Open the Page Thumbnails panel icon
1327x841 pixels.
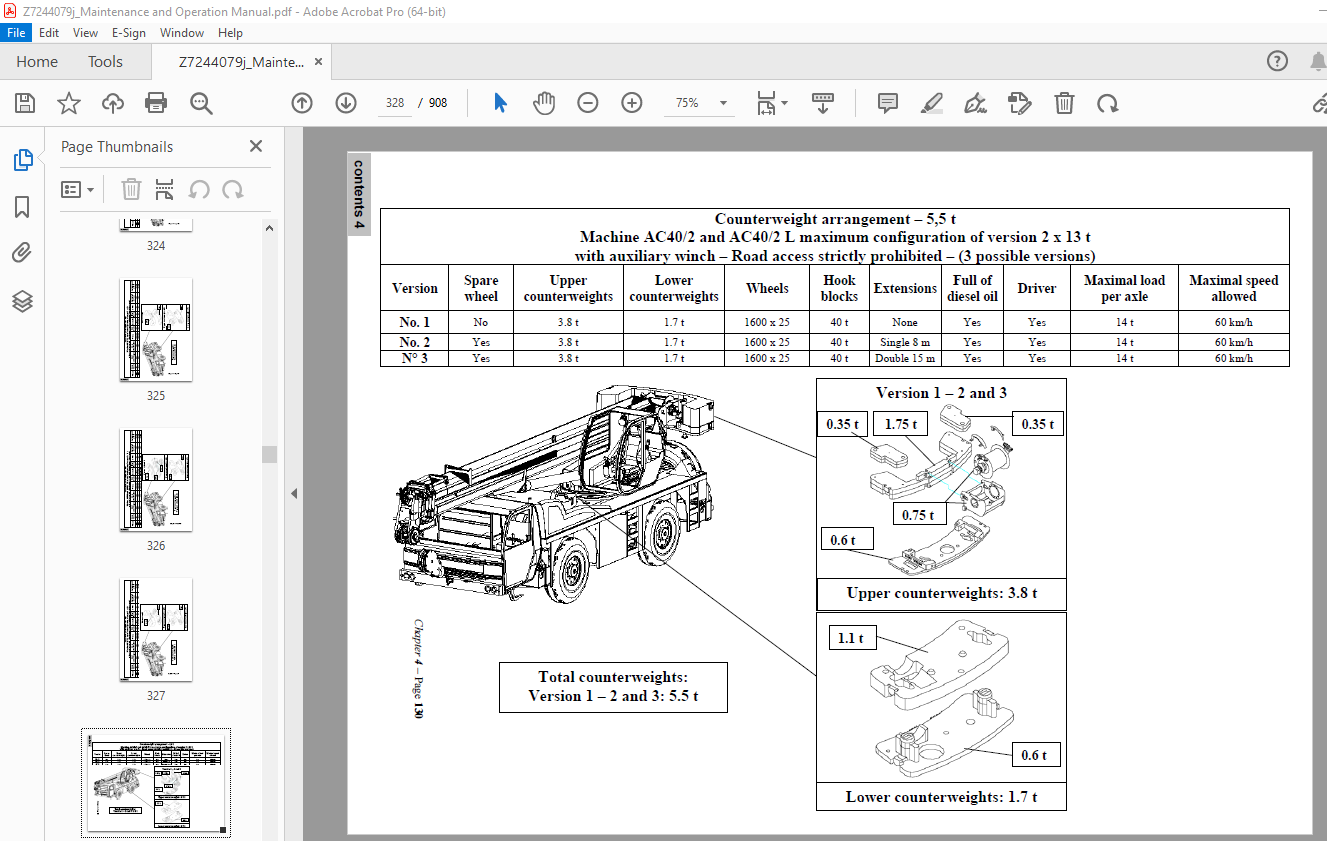(22, 160)
